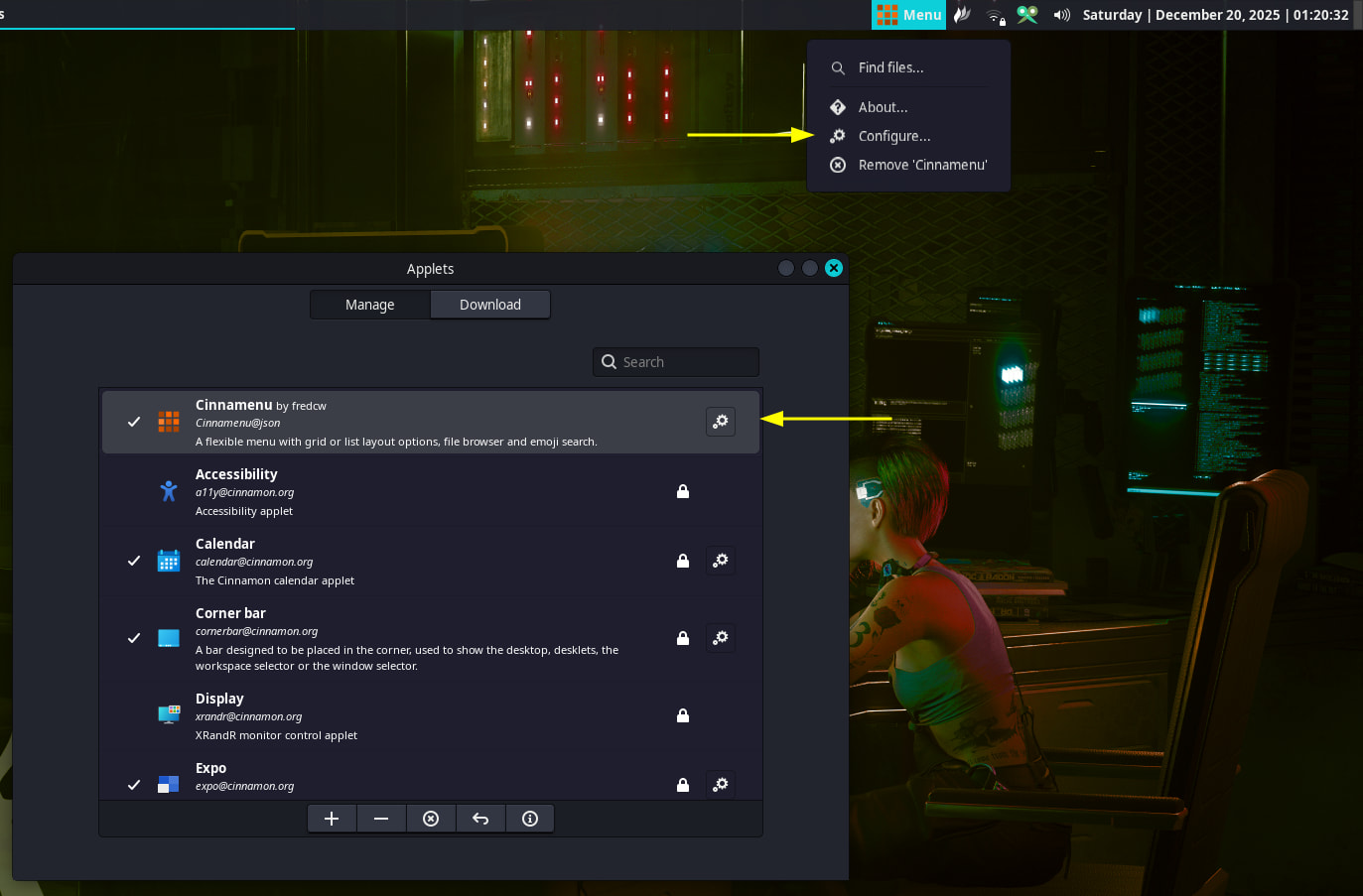Open Corner bar applet settings gear
The image size is (1363, 896).
point(721,638)
